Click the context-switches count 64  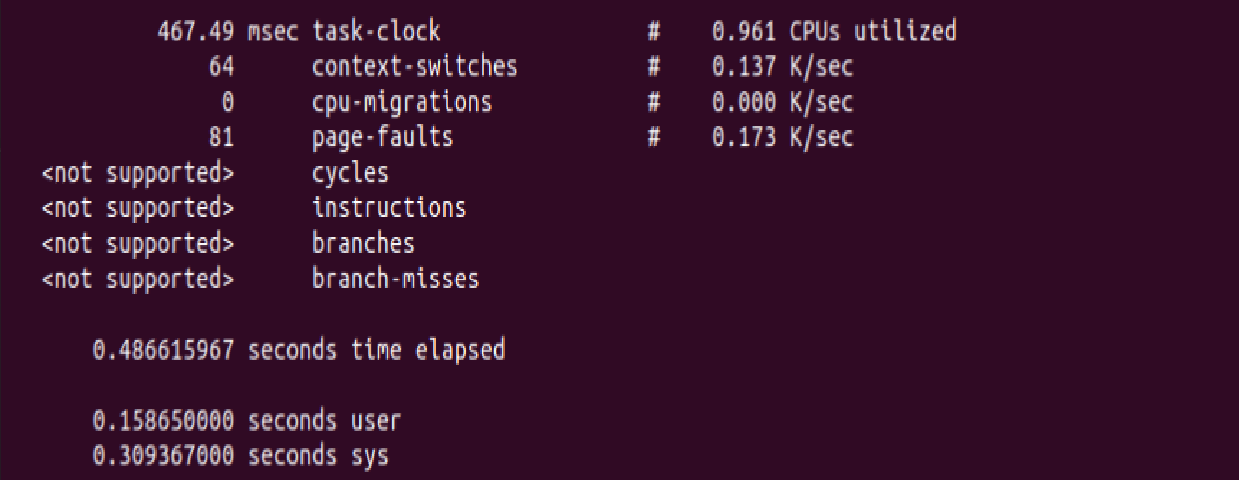click(221, 67)
